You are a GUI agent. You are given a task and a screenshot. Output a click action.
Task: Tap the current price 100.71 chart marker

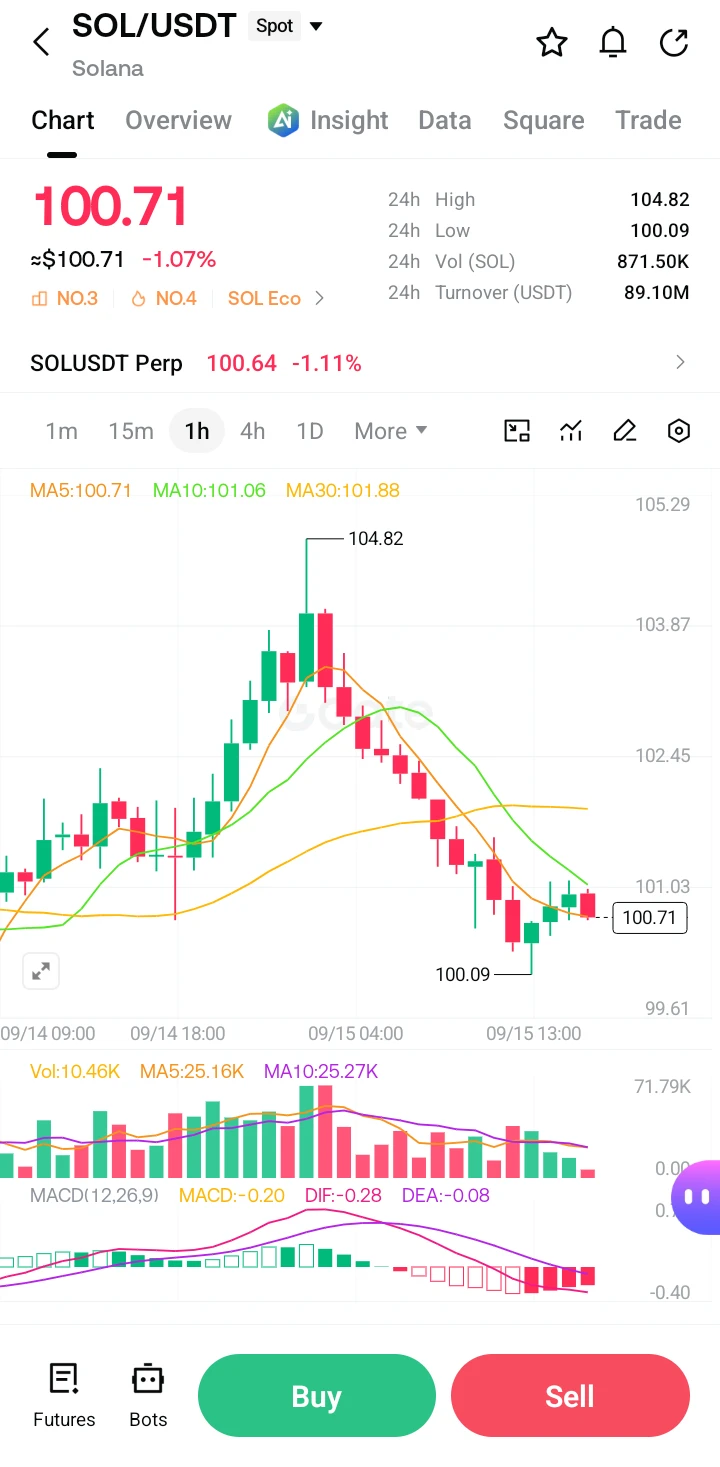pos(650,917)
